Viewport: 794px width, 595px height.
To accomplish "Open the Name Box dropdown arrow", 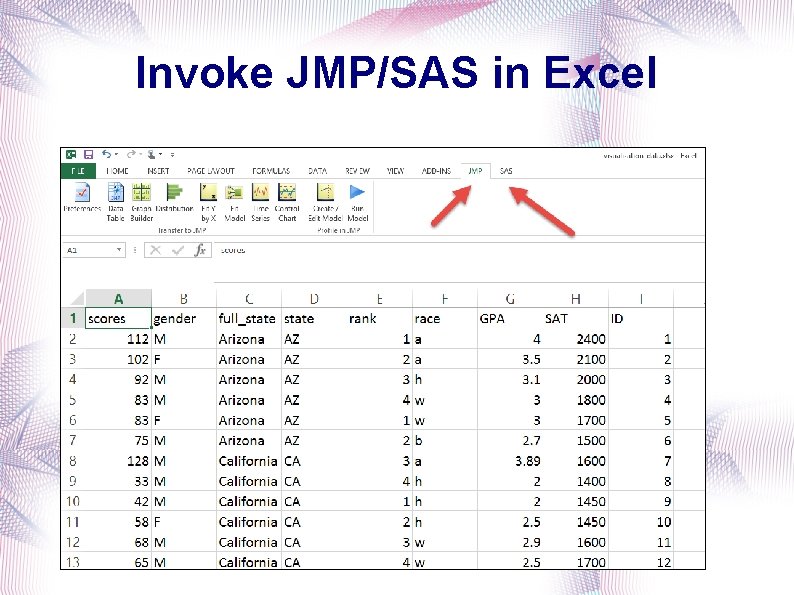I will (119, 250).
